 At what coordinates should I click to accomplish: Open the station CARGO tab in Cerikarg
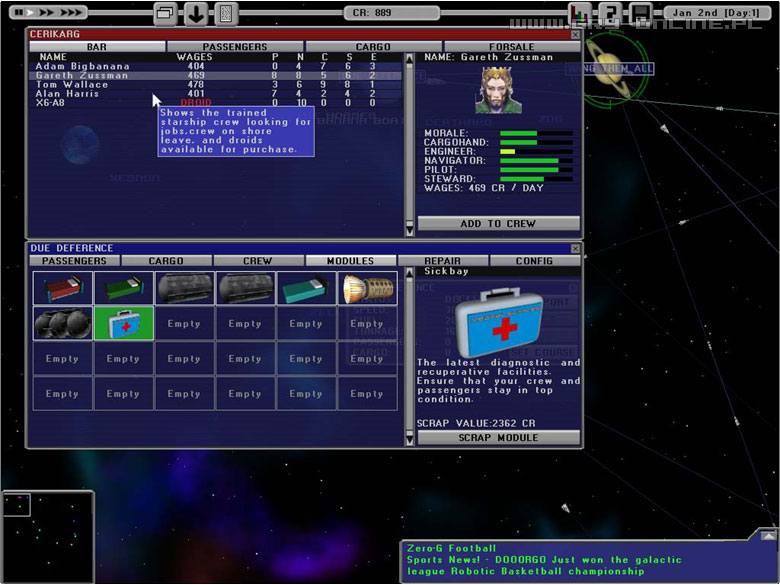tap(373, 47)
